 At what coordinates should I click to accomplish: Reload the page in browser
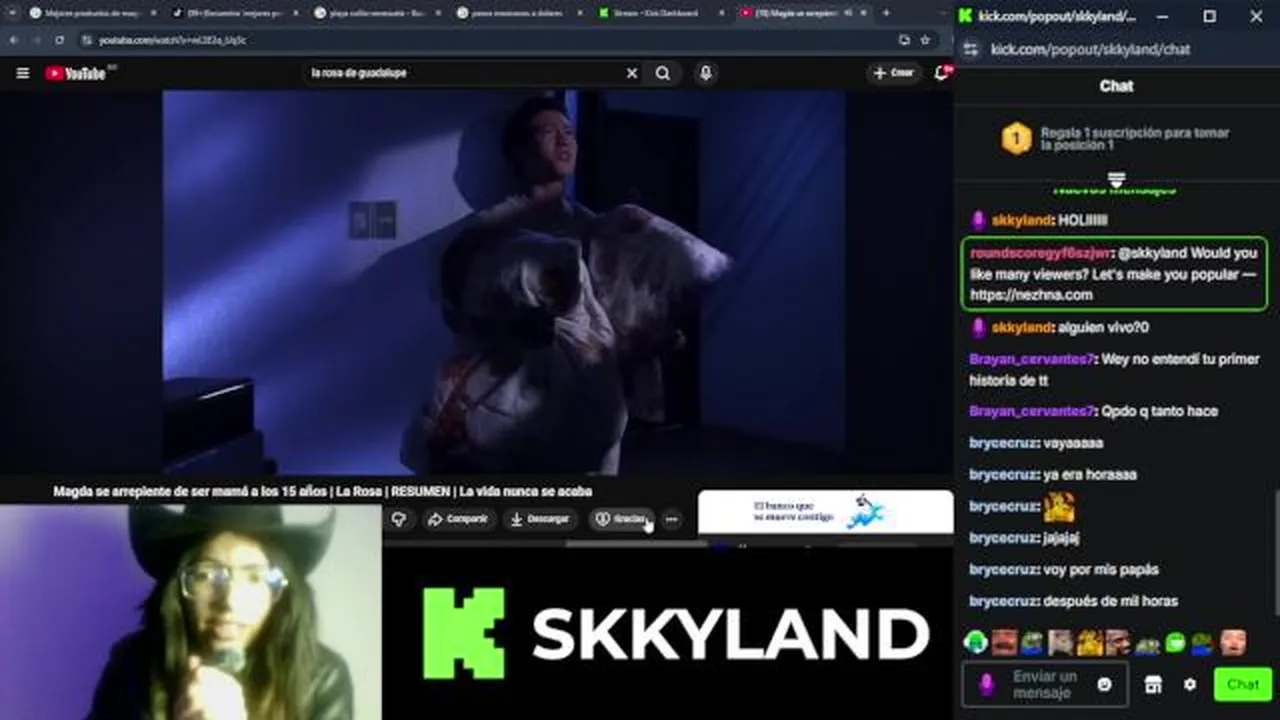60,40
